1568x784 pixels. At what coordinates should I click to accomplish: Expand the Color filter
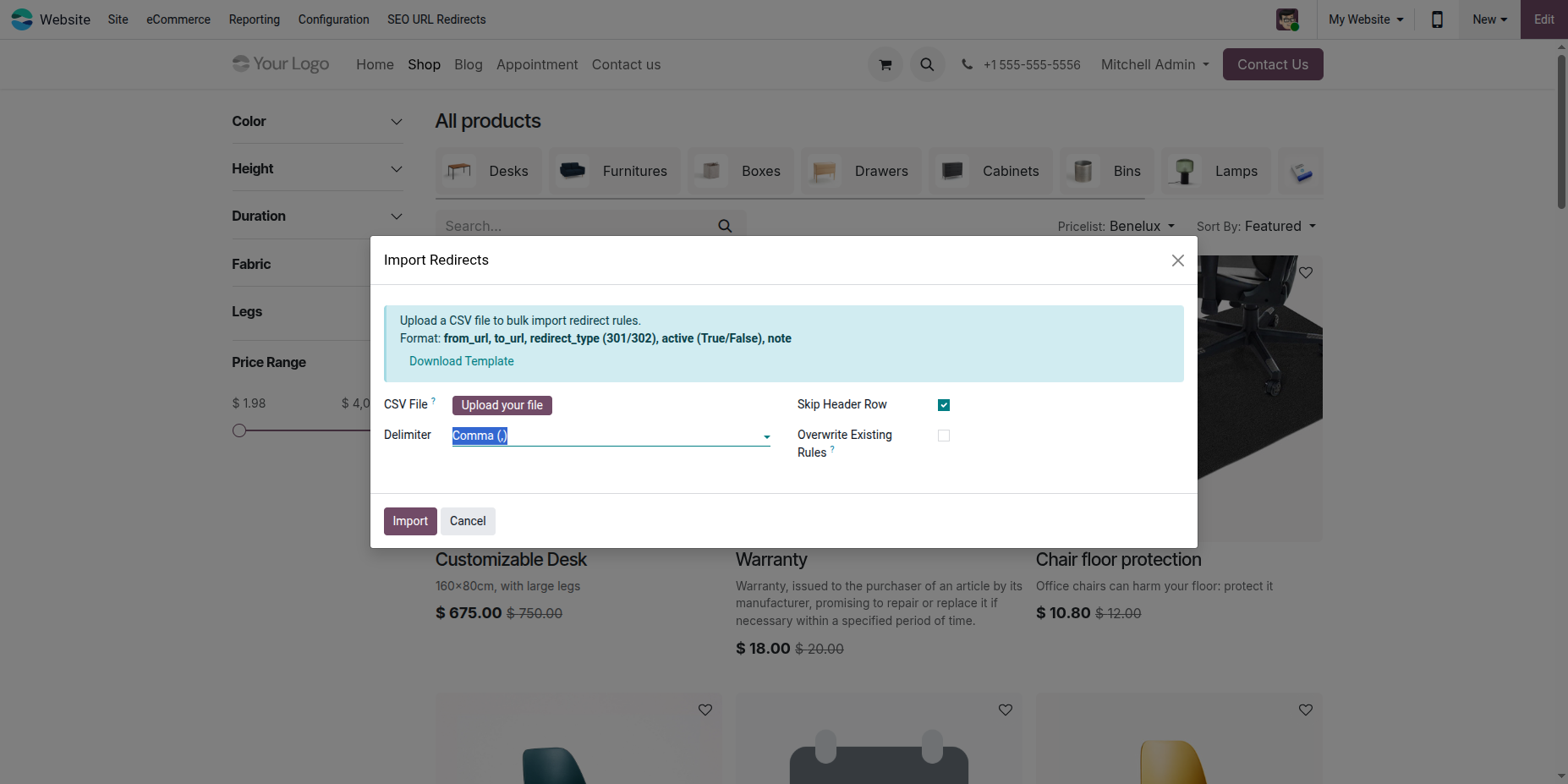pos(317,122)
